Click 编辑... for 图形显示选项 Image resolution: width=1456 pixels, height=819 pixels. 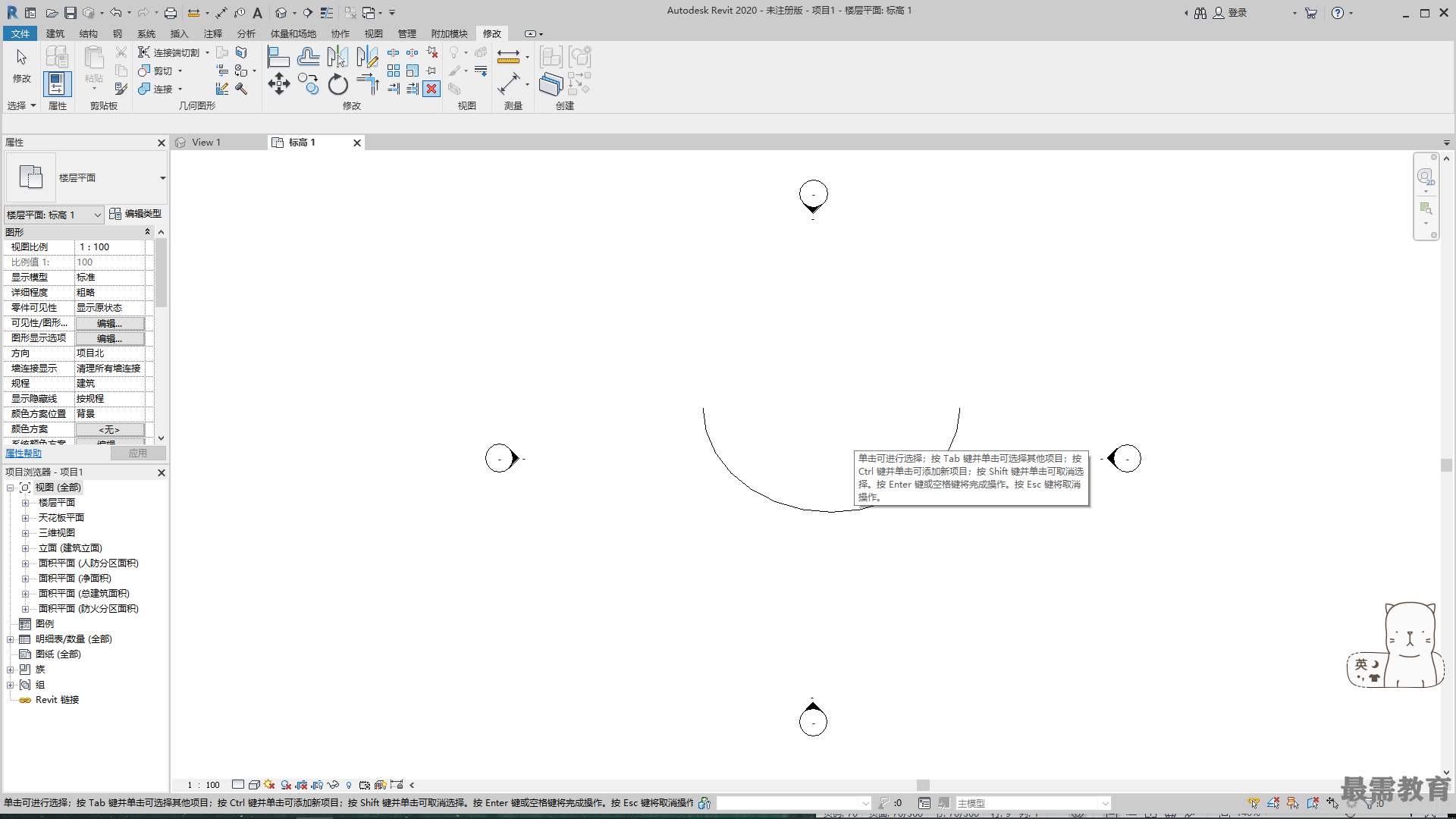coord(109,338)
